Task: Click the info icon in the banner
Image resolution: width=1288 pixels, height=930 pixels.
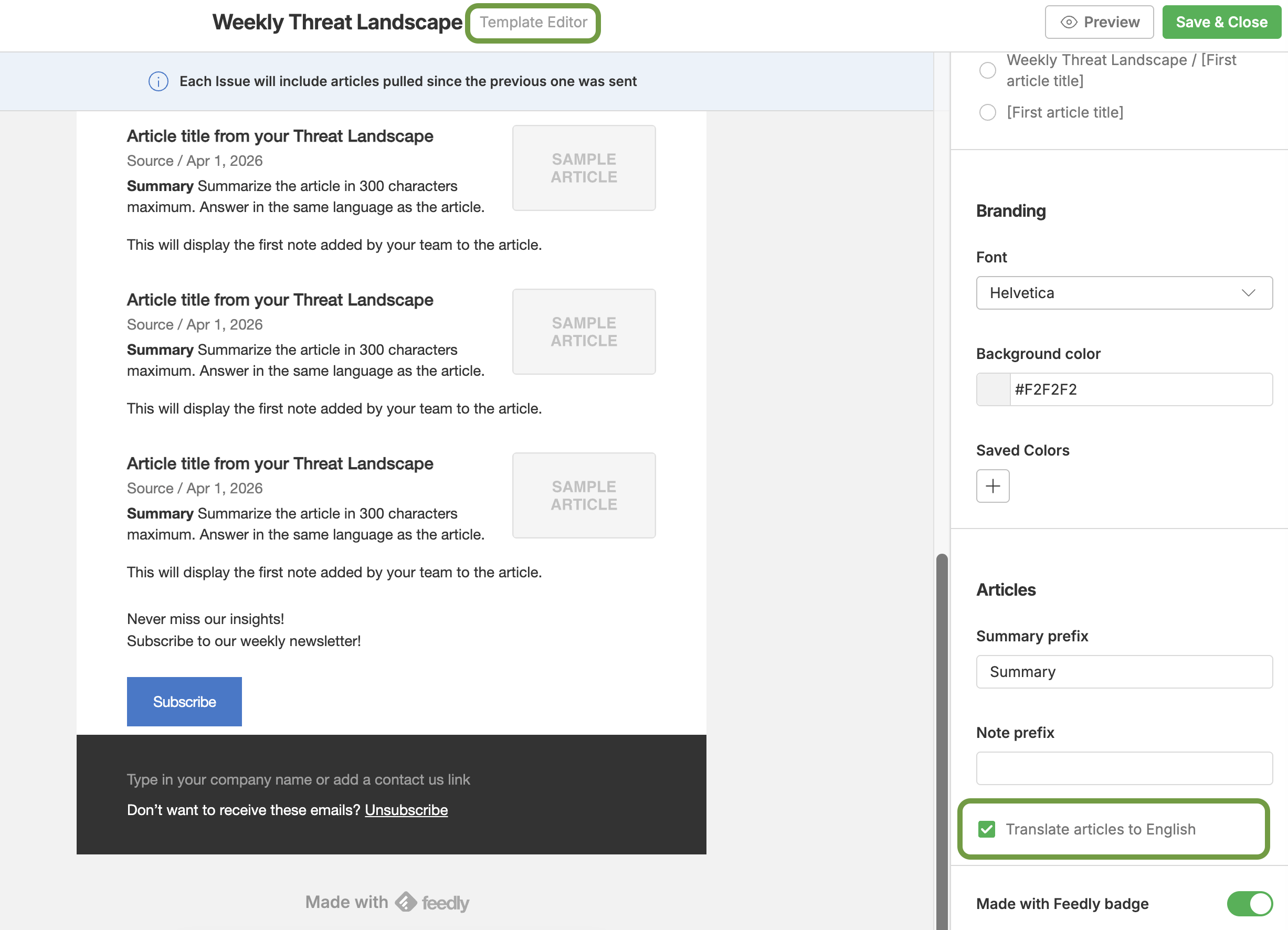Action: [158, 81]
